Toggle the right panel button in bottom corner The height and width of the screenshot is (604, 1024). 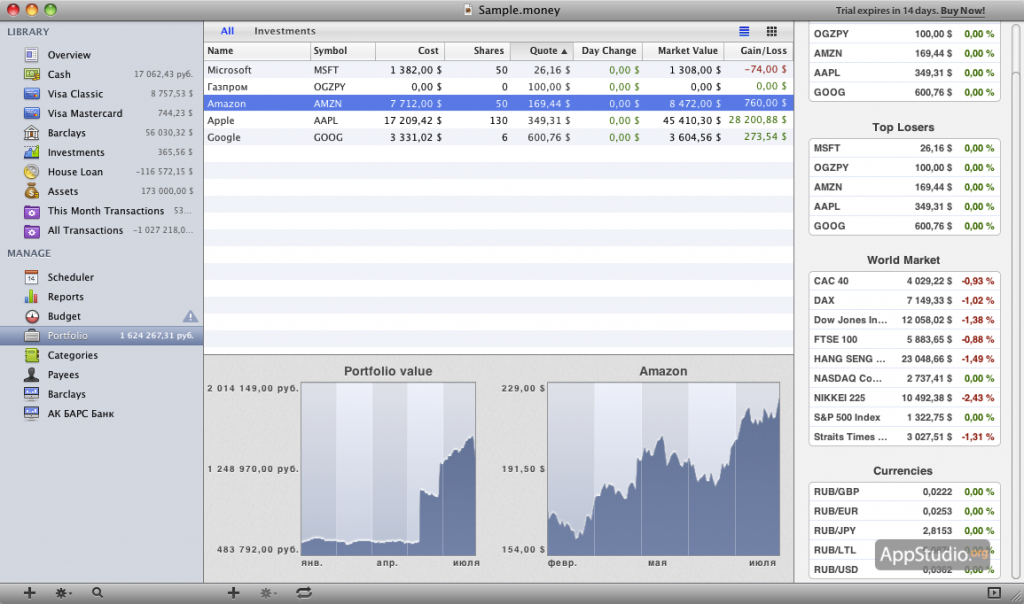[x=994, y=593]
